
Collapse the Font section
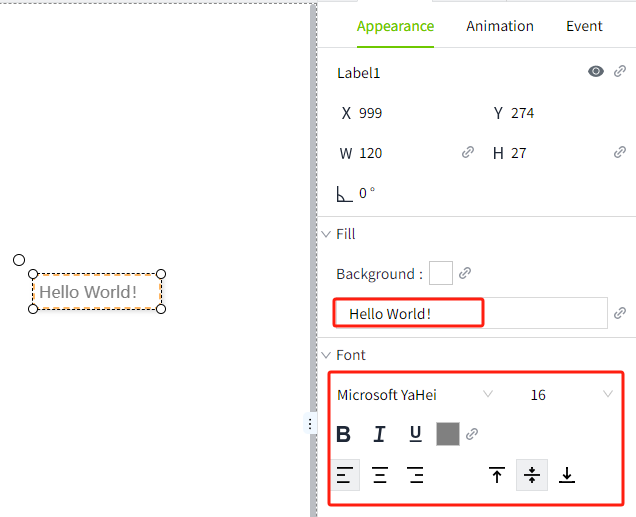click(326, 355)
